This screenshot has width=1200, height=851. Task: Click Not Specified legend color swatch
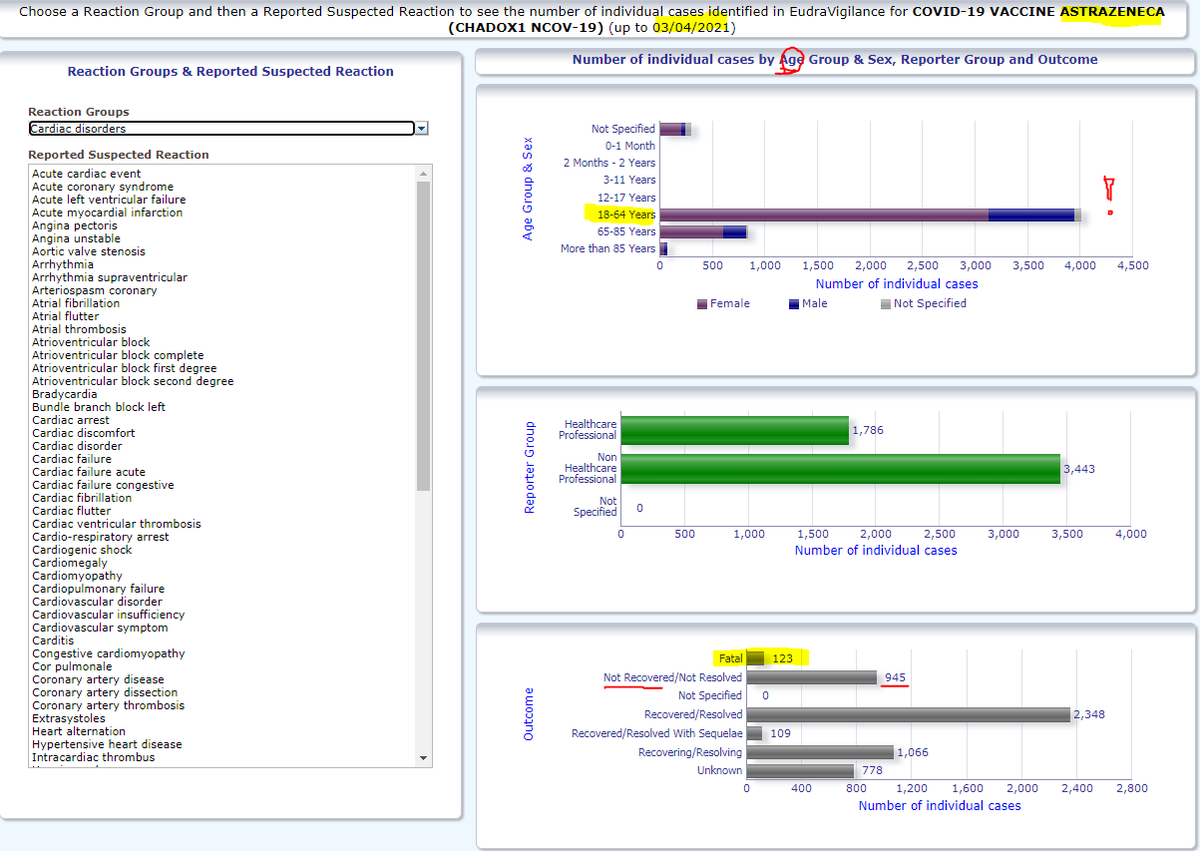coord(886,304)
